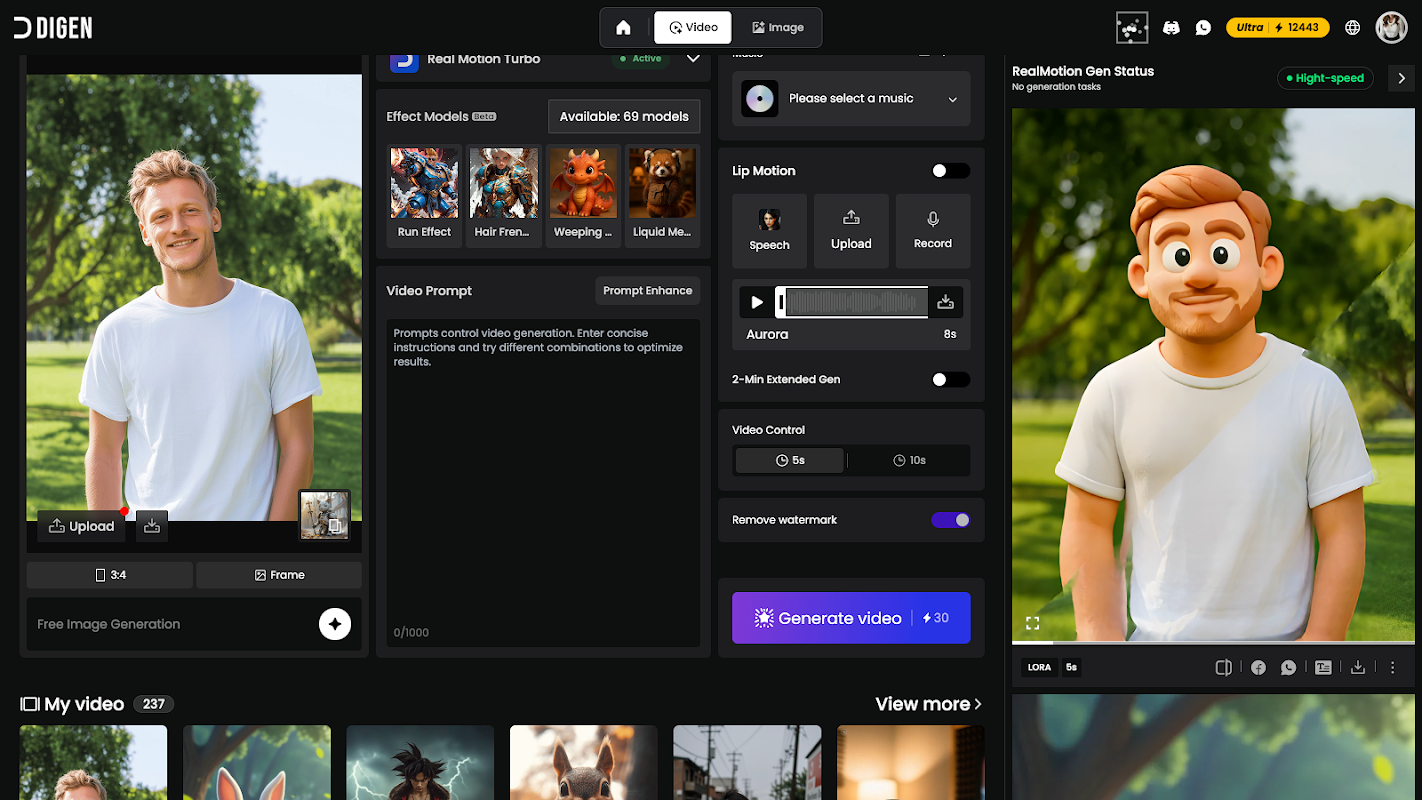Click the Prompt Enhance button
Screen dimensions: 1422x800
click(x=647, y=291)
